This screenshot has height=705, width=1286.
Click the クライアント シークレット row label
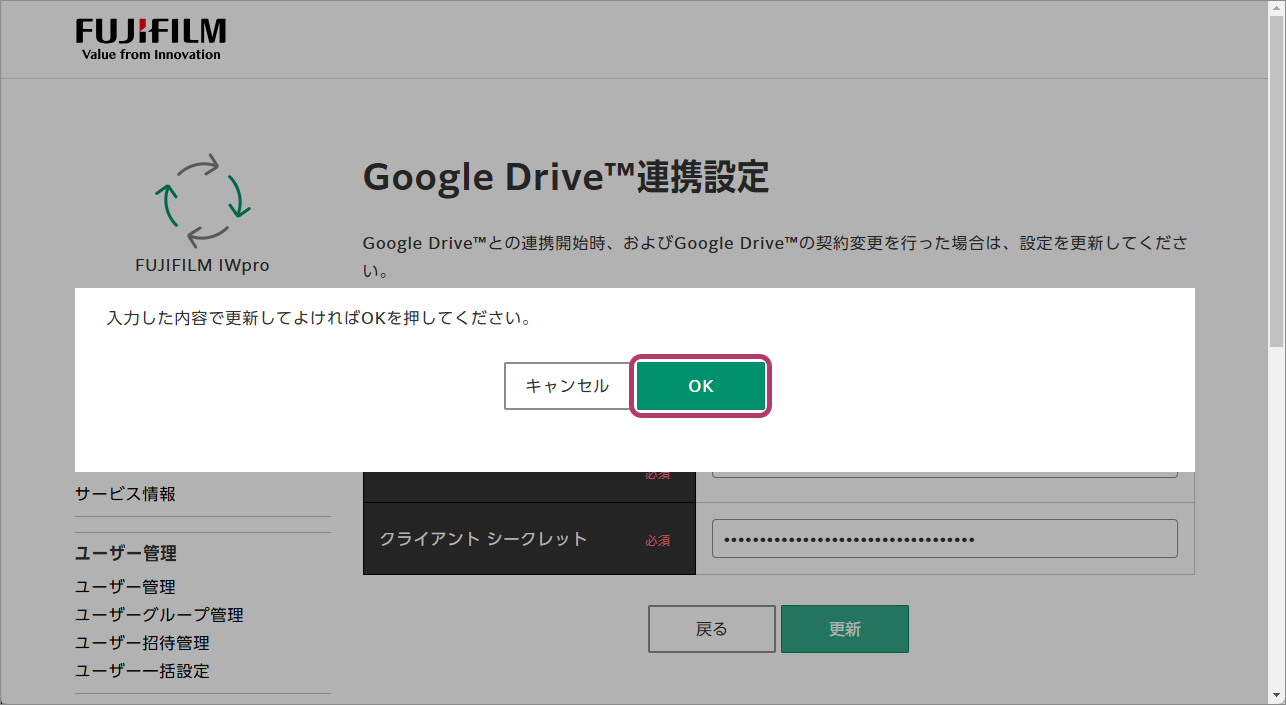click(x=483, y=539)
